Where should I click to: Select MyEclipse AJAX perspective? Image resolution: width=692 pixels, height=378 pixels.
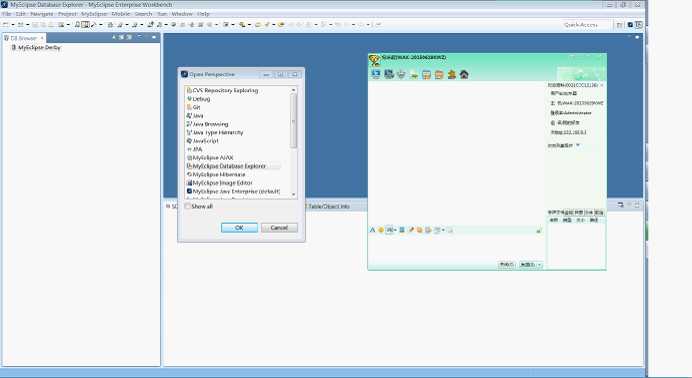(x=210, y=157)
